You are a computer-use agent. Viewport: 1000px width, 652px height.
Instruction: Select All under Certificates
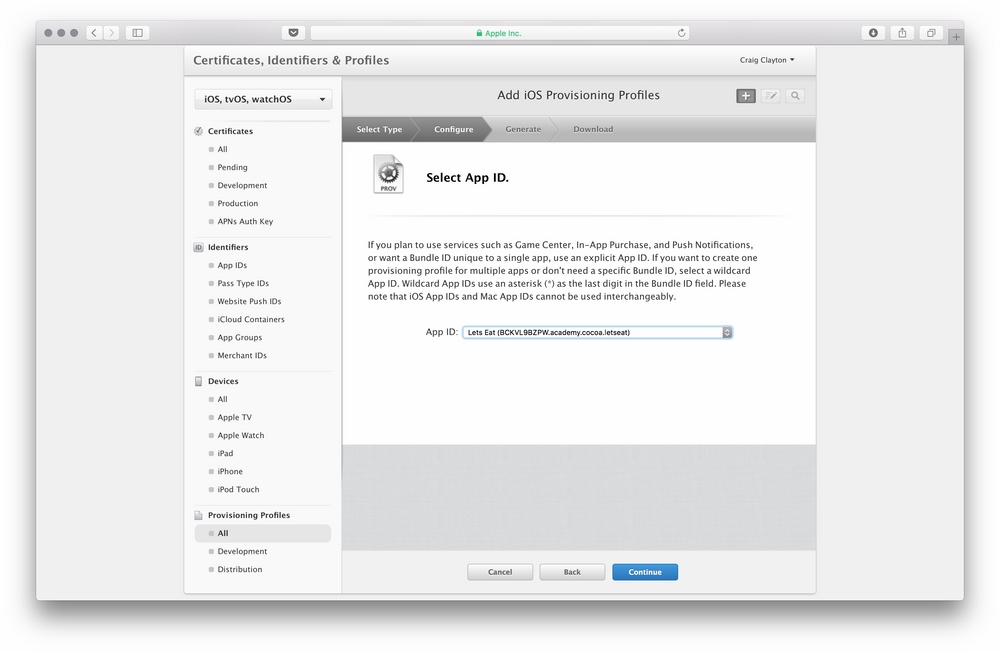pos(222,149)
